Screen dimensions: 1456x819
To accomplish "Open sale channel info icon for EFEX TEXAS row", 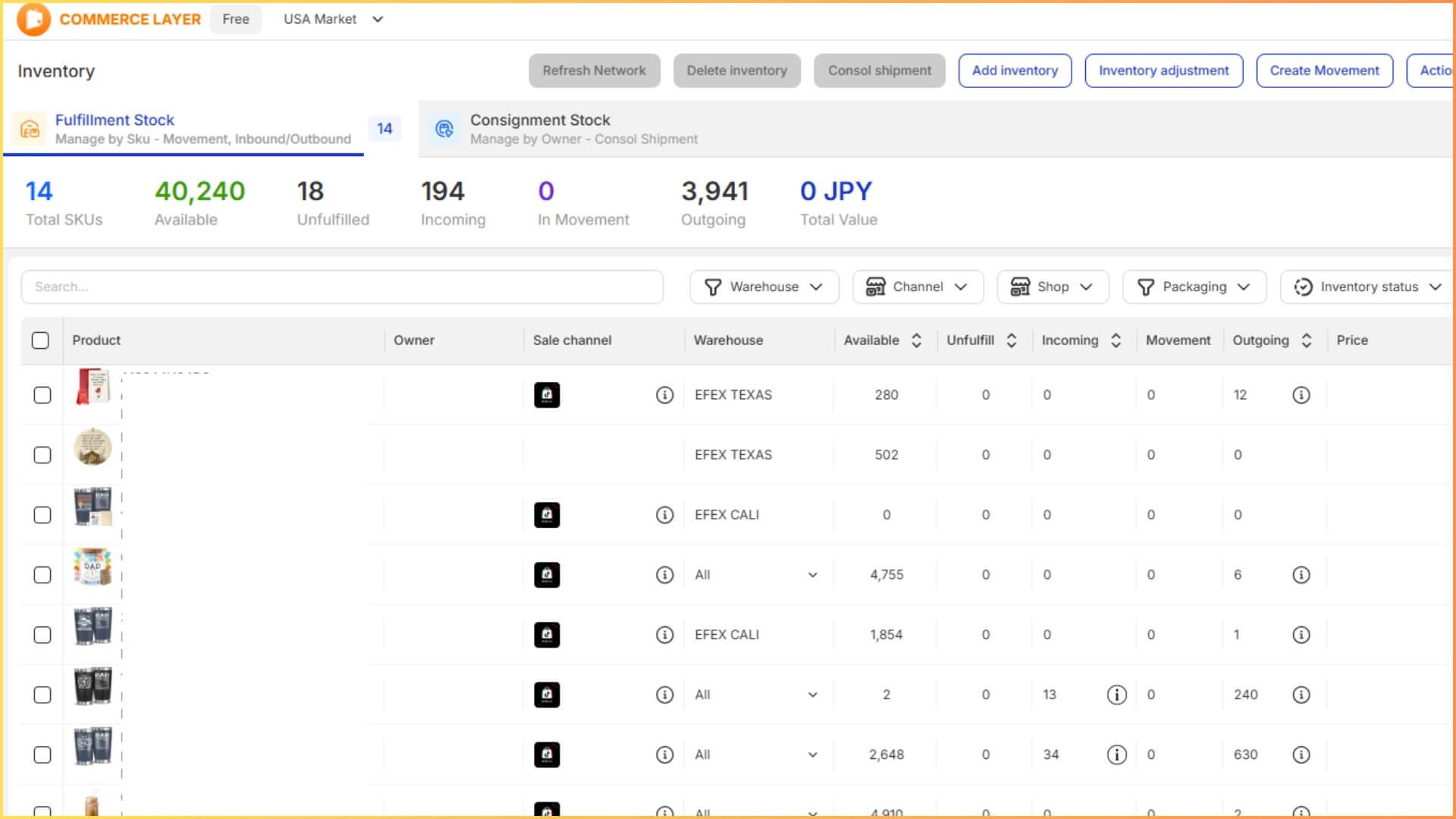I will point(664,395).
